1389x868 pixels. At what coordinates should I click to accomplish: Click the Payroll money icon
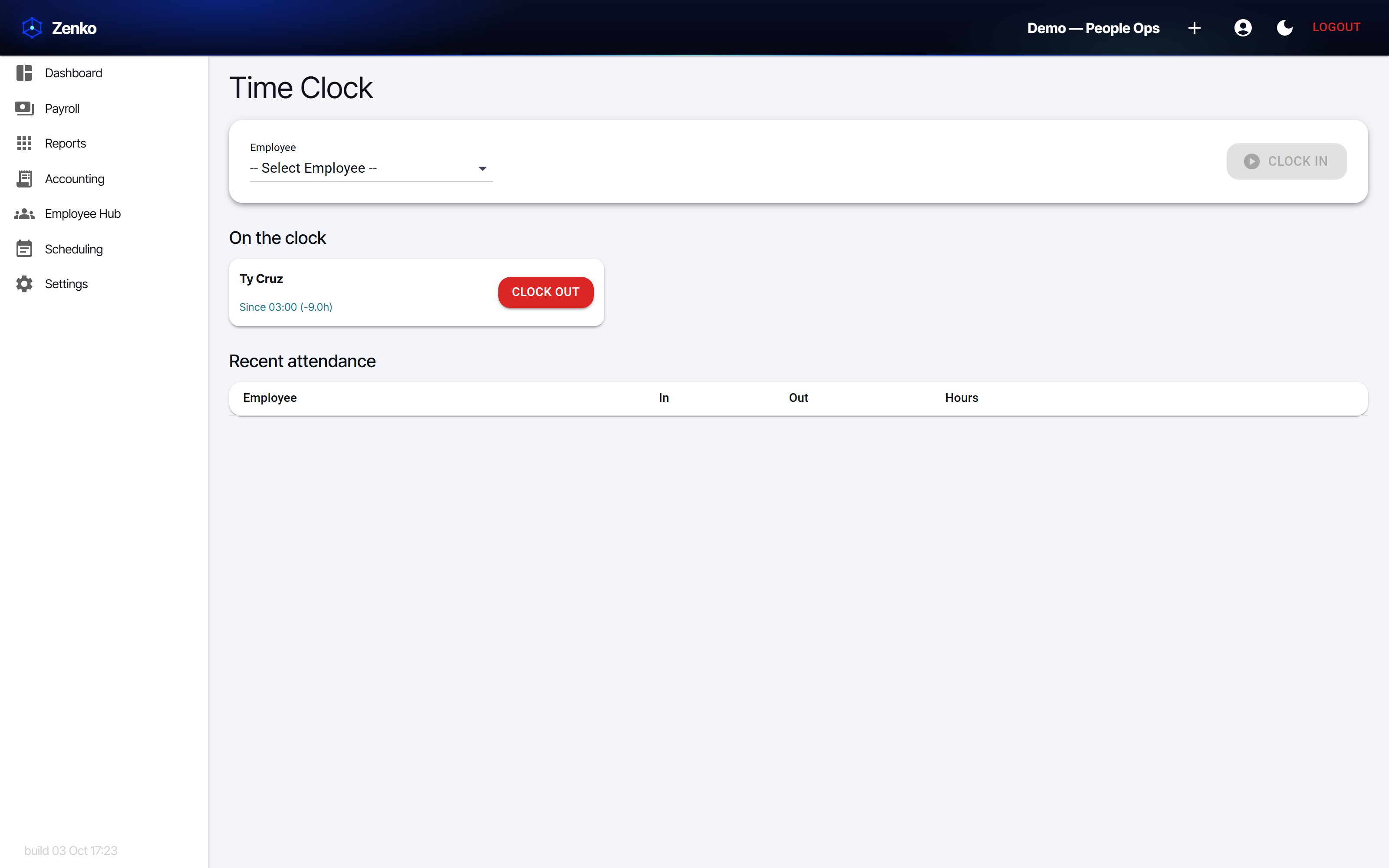pos(24,108)
